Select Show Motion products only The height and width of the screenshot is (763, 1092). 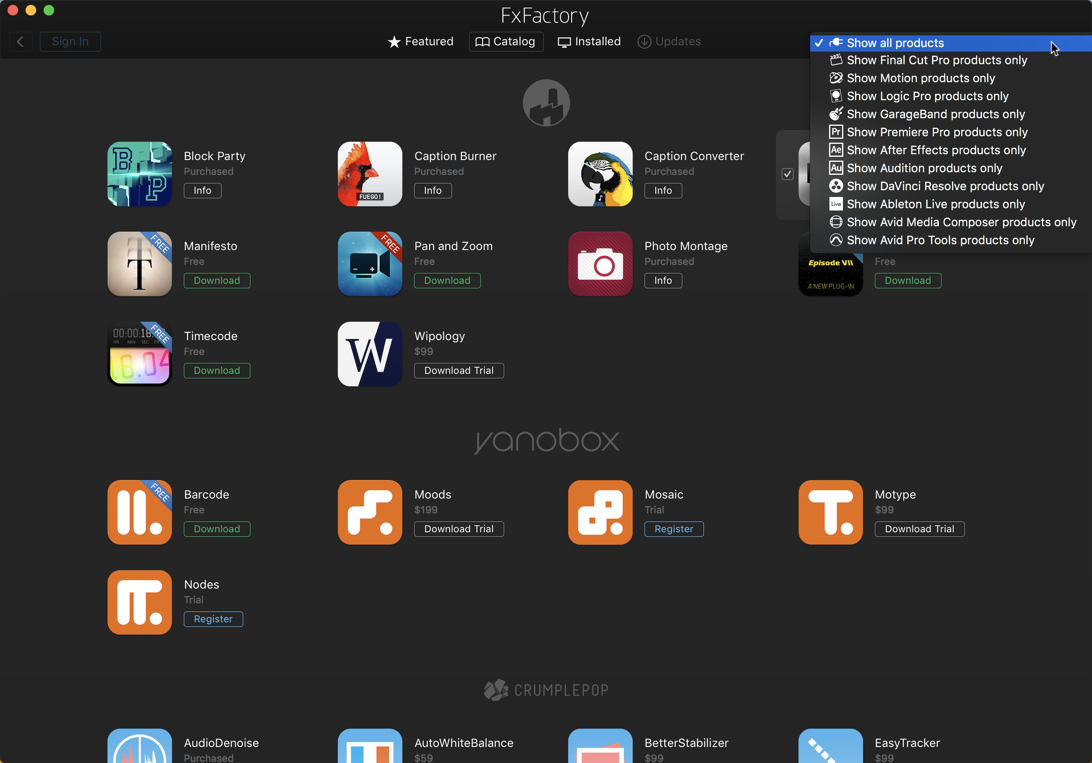coord(951,79)
